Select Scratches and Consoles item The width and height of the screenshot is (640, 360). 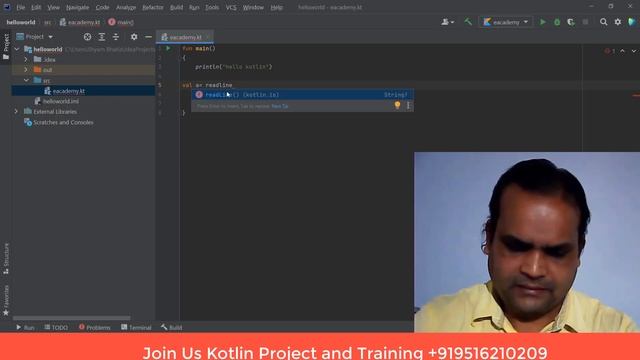[63, 122]
